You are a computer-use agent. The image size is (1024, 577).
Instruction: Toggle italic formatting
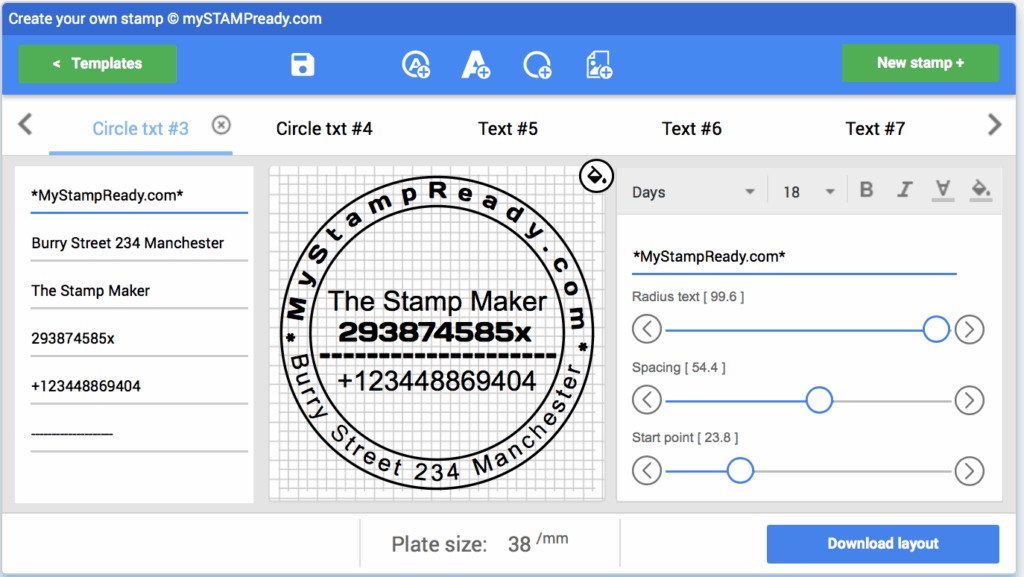[x=904, y=190]
